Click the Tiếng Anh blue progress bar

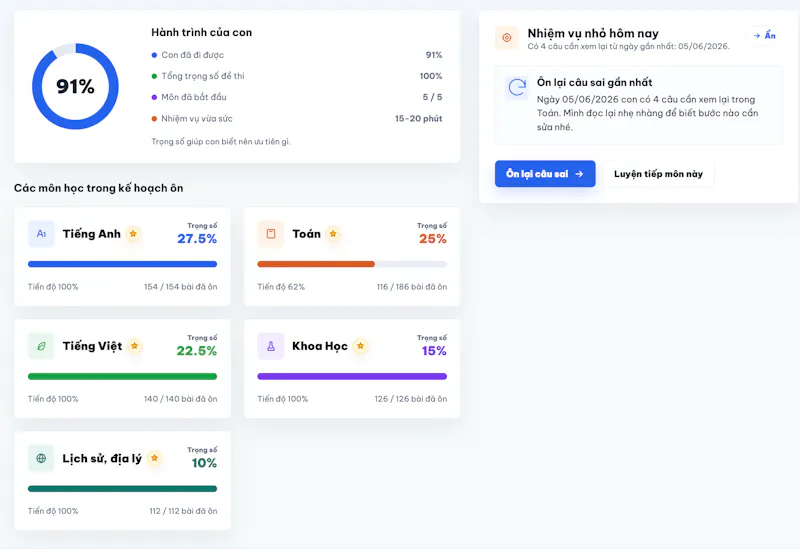(x=122, y=264)
